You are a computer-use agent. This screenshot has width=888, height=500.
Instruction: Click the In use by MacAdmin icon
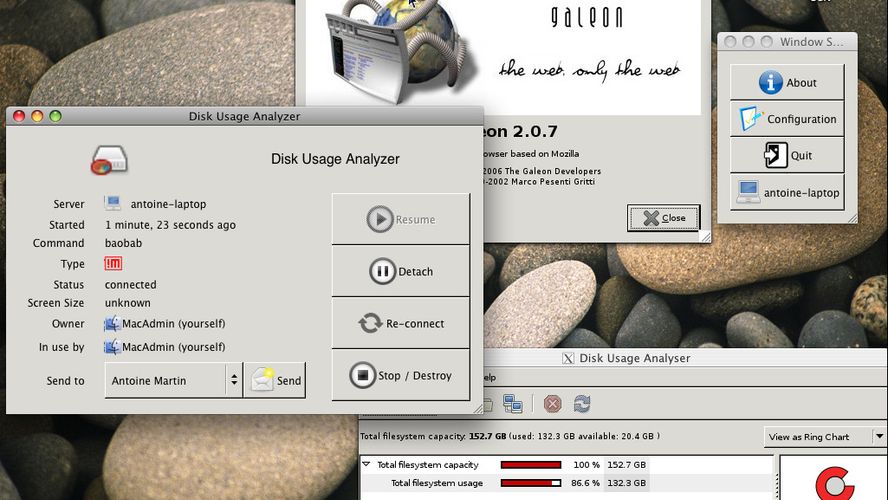112,347
